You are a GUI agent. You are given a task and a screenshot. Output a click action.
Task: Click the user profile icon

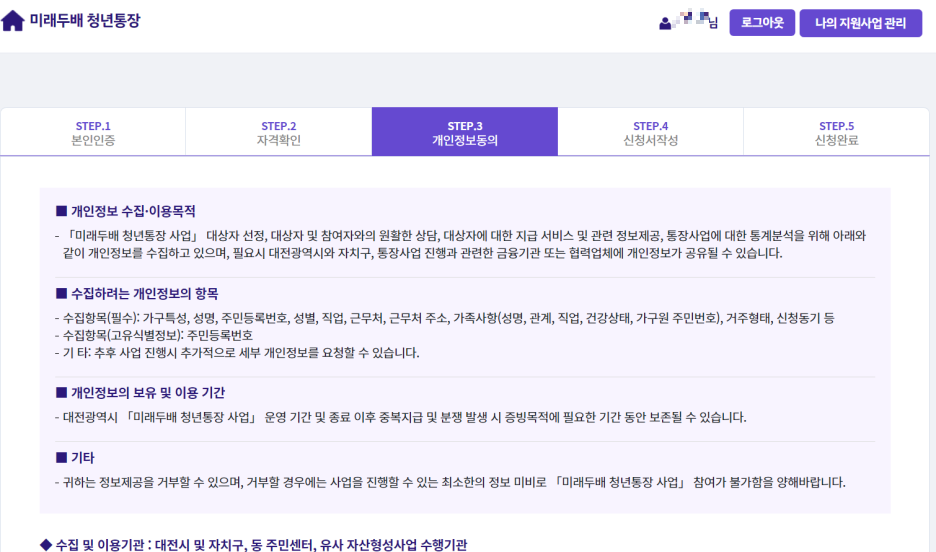point(664,24)
